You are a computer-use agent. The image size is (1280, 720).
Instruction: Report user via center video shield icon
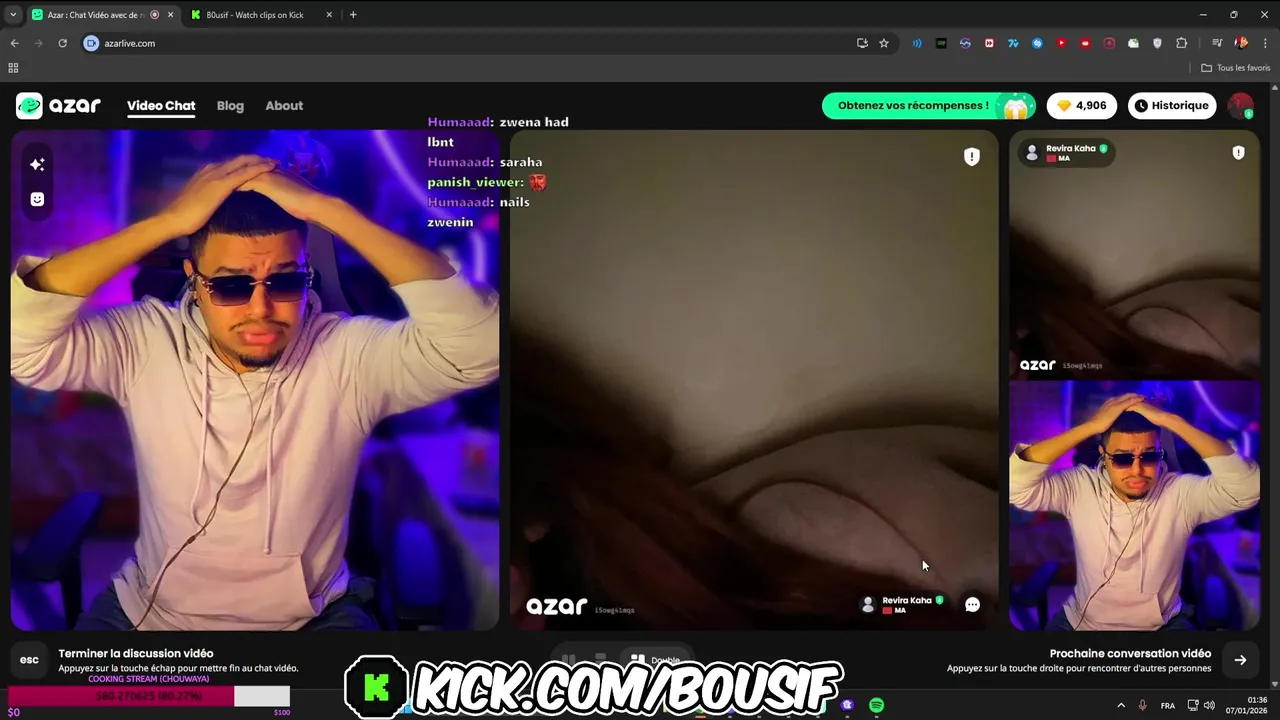pos(971,156)
